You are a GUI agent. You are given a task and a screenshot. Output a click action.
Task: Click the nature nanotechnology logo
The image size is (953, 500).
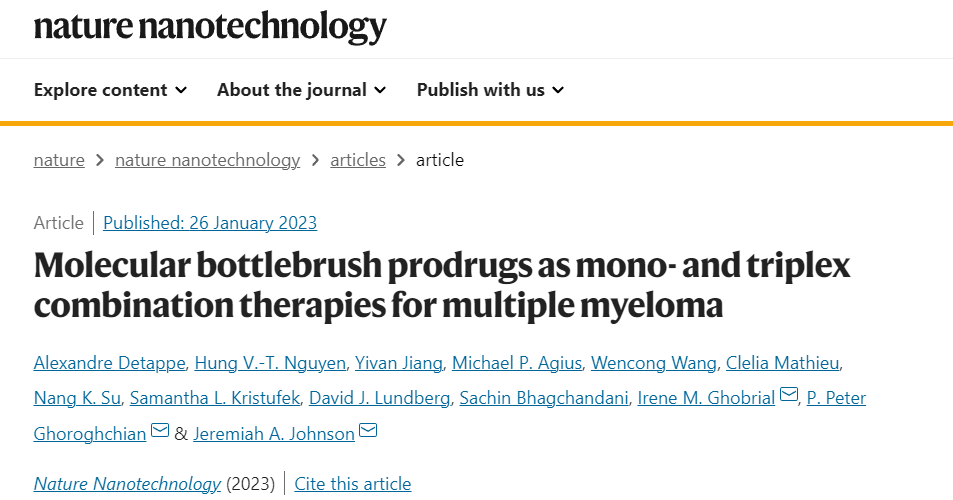(x=210, y=26)
